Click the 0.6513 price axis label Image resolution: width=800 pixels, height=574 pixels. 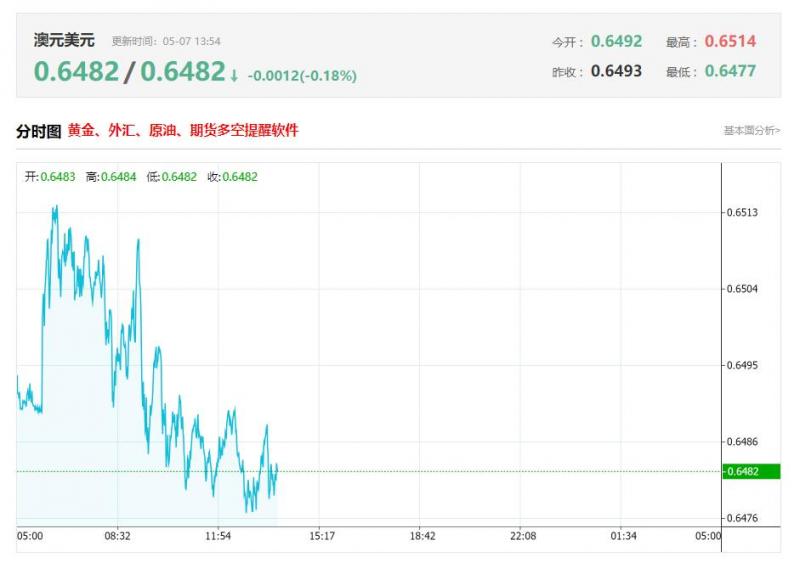pyautogui.click(x=742, y=212)
